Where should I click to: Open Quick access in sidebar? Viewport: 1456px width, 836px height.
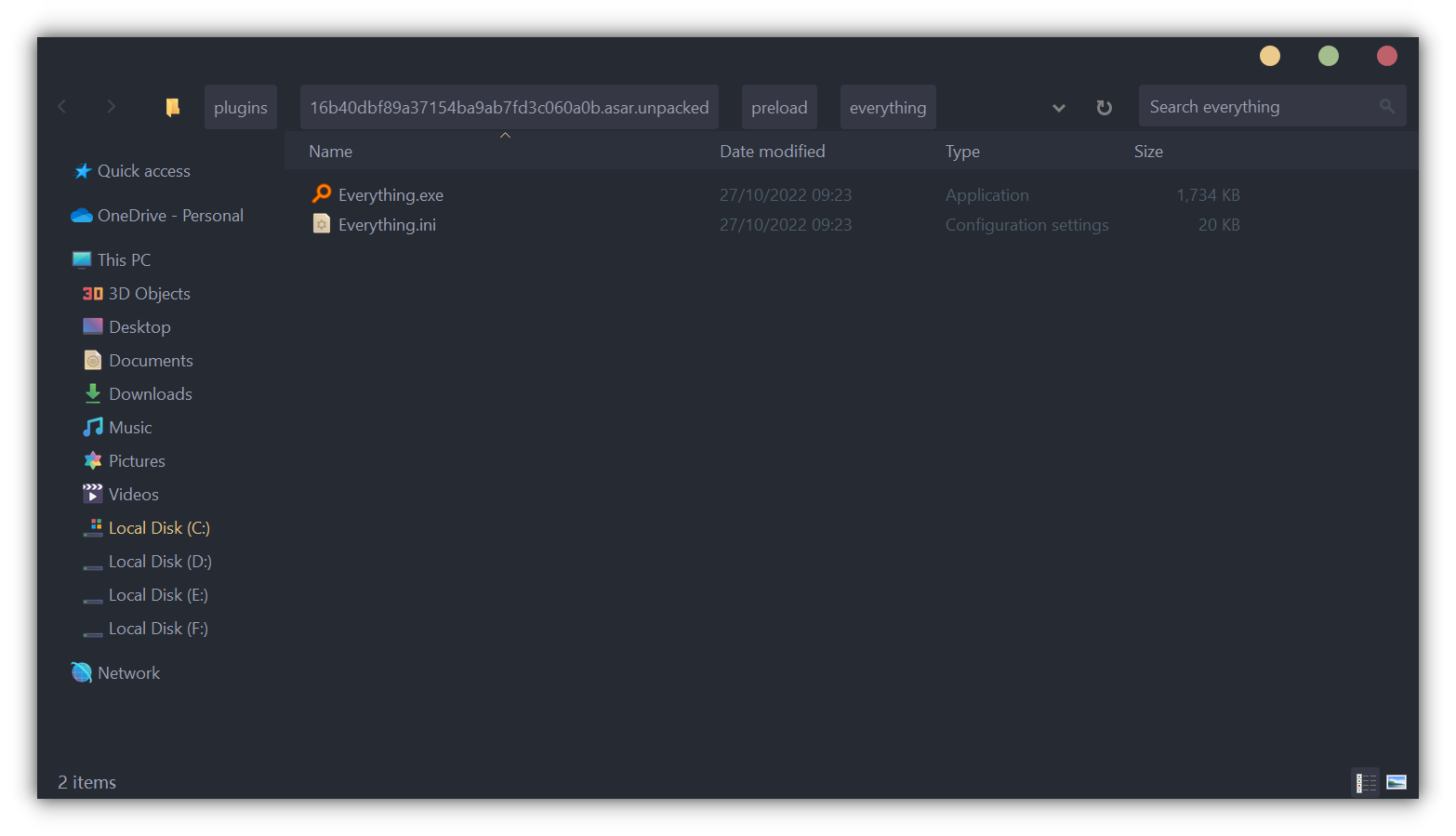tap(144, 171)
